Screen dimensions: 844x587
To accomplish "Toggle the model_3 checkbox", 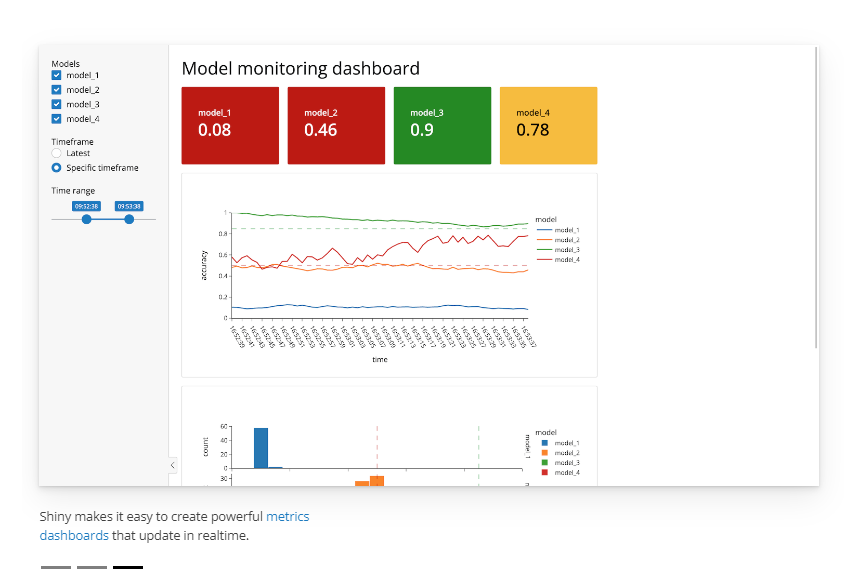I will (x=57, y=104).
